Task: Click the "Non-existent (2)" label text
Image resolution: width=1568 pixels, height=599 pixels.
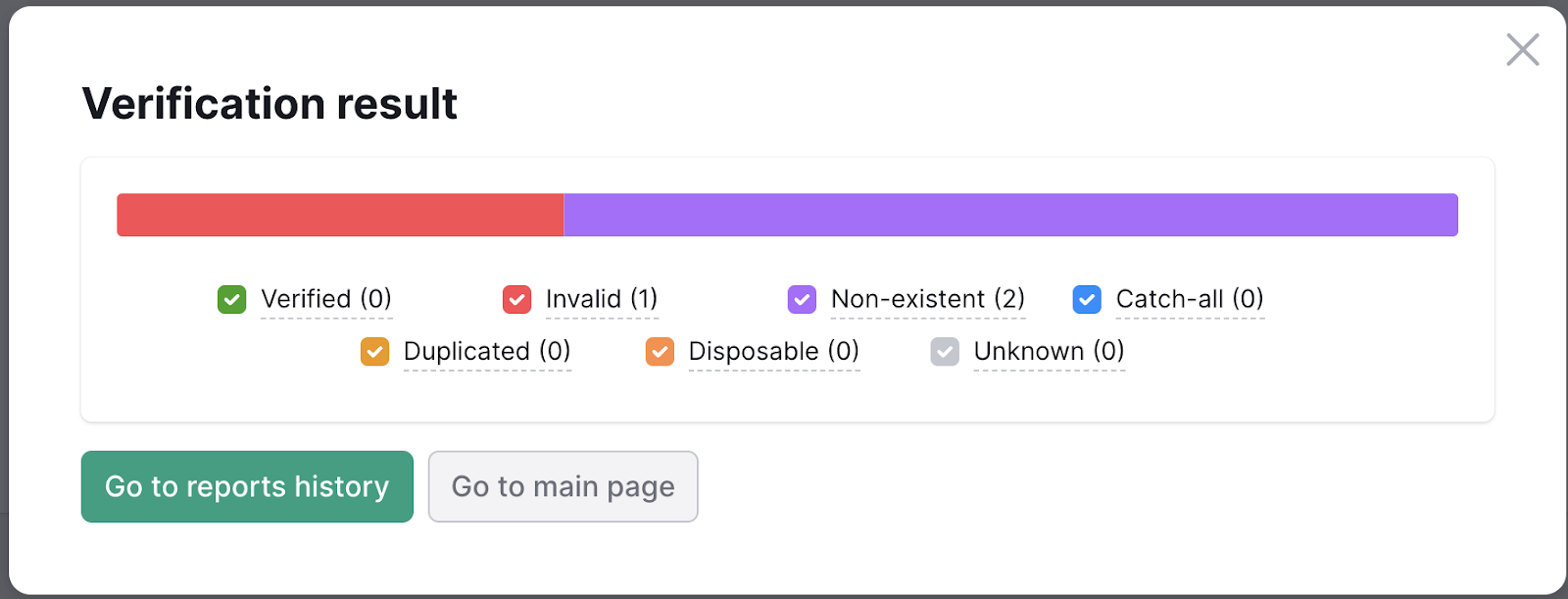Action: 927,299
